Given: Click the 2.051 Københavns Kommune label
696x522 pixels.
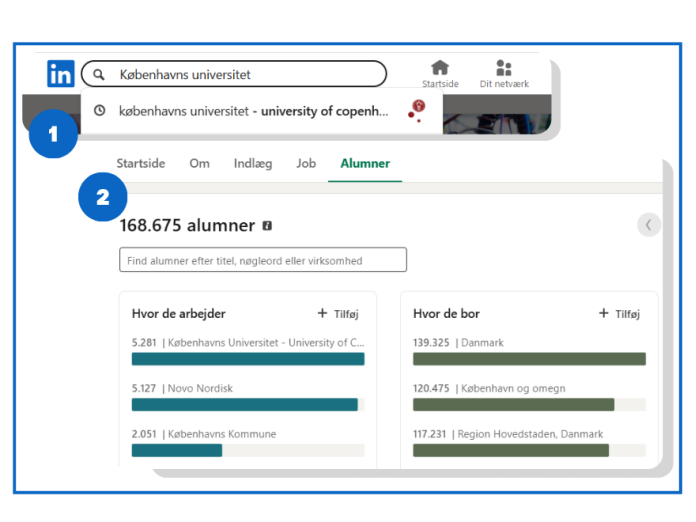Looking at the screenshot, I should tap(204, 434).
